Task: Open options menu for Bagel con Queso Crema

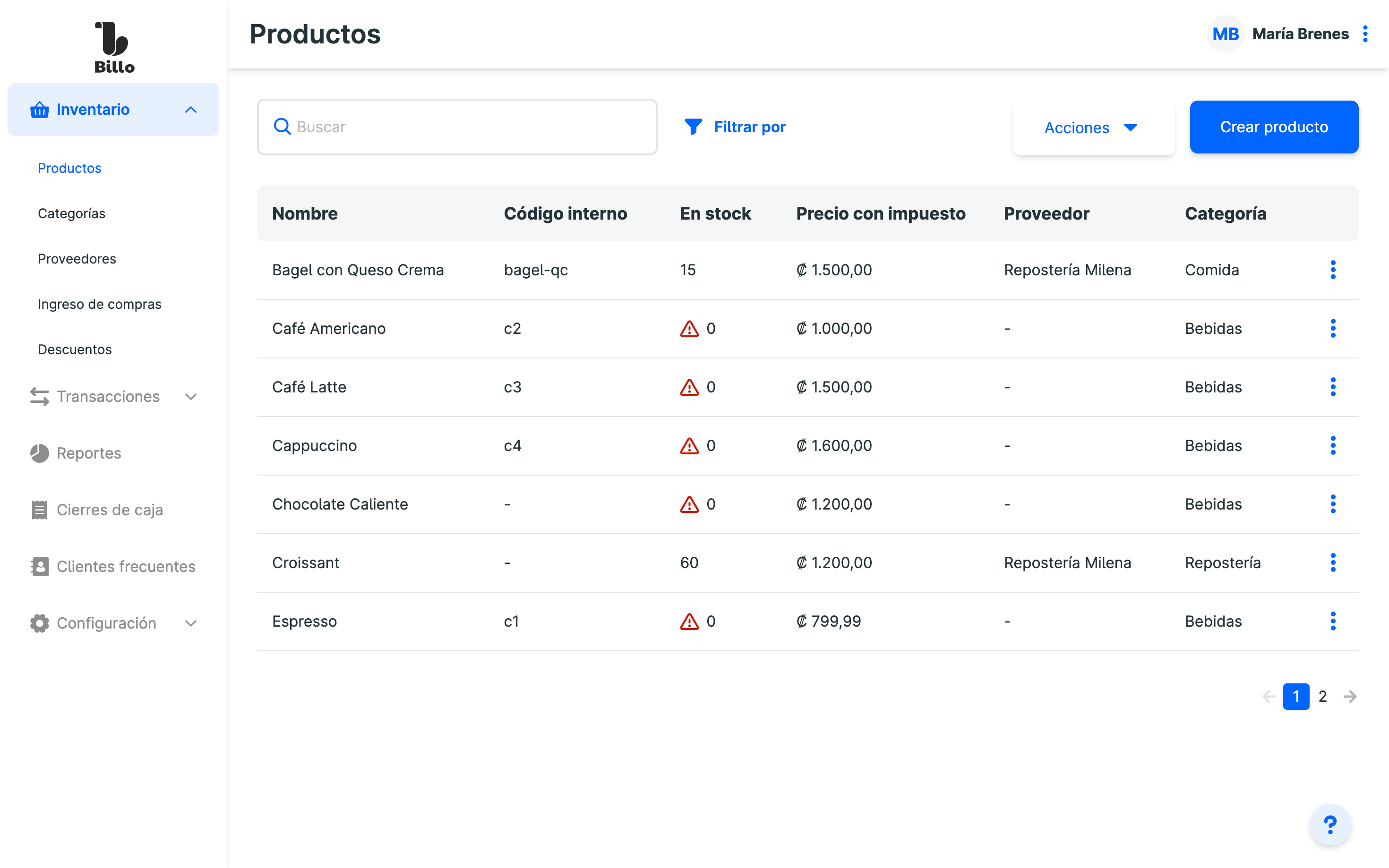Action: pos(1333,270)
